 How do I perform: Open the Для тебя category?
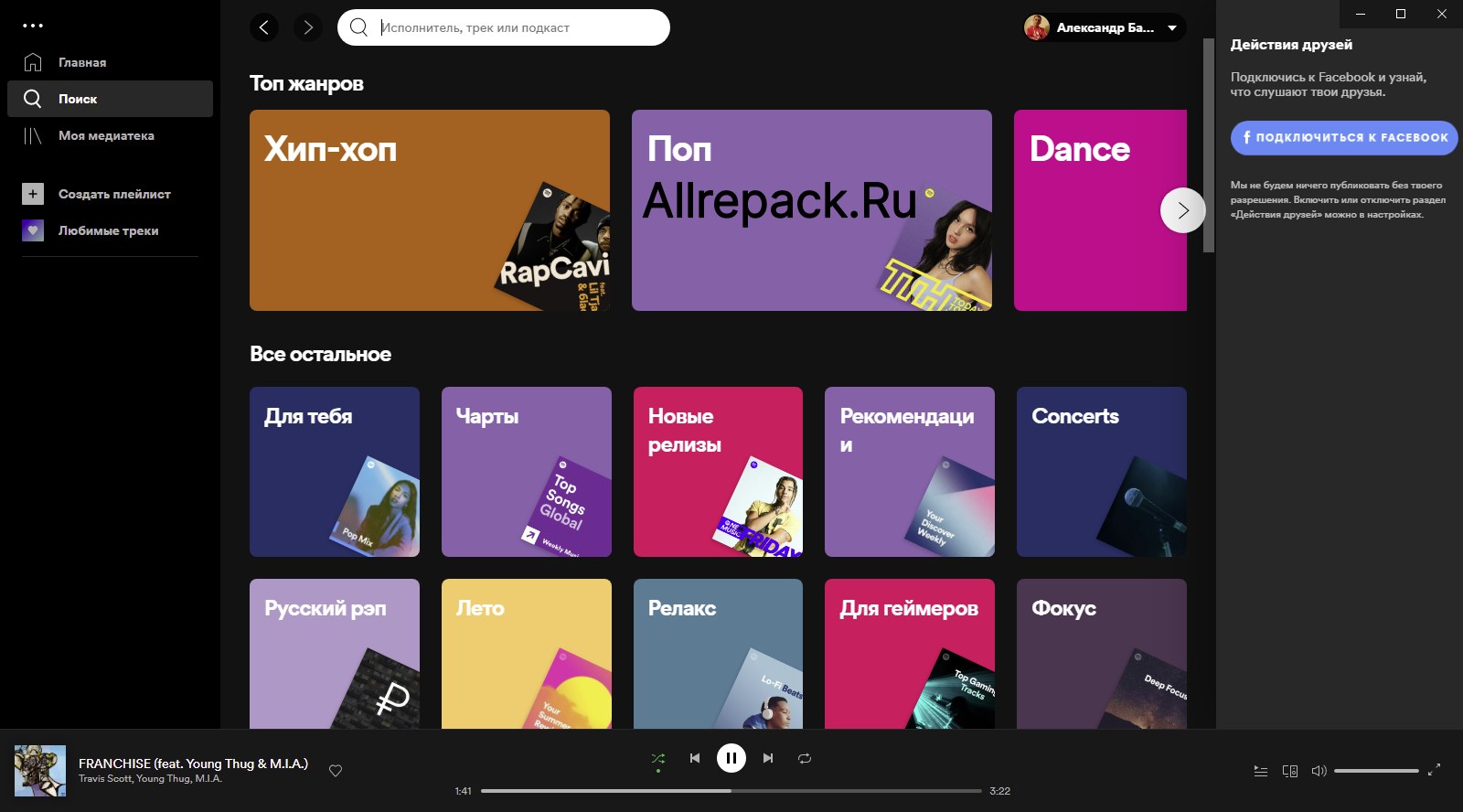point(335,472)
